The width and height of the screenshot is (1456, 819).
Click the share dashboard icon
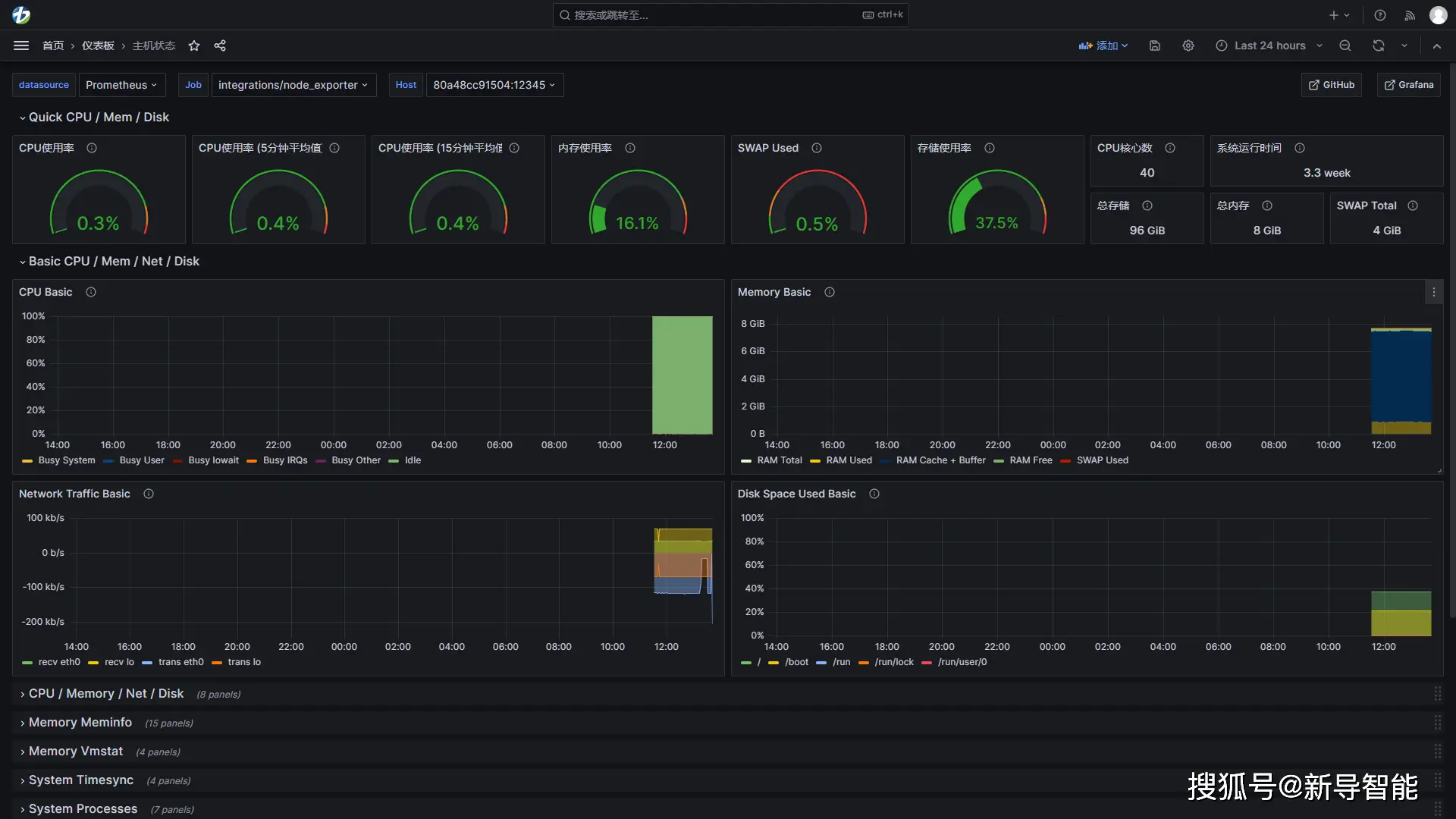tap(220, 45)
